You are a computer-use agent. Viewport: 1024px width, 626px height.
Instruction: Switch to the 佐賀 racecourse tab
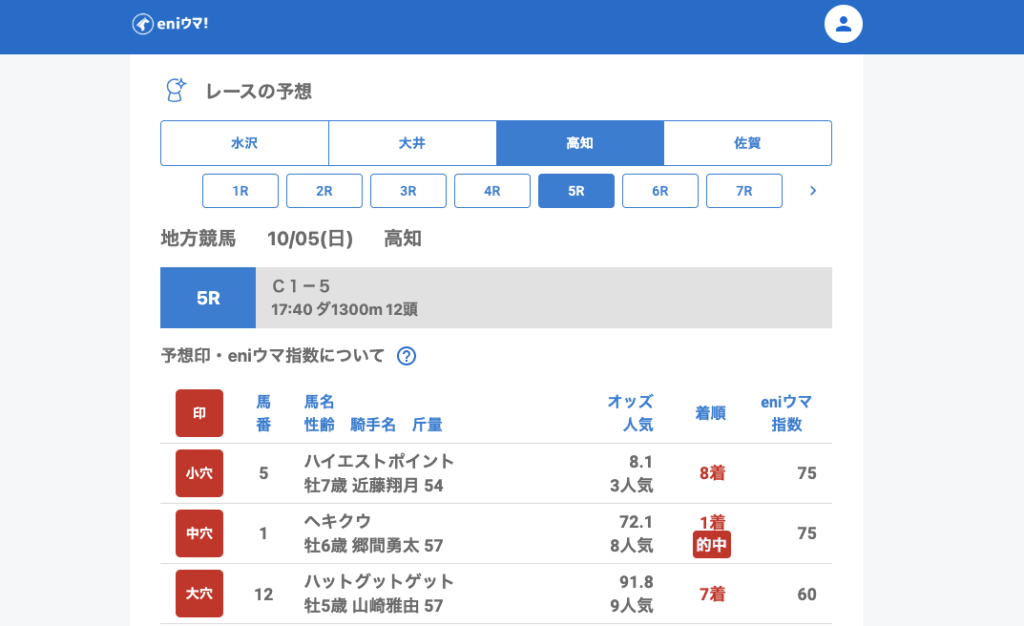coord(747,143)
